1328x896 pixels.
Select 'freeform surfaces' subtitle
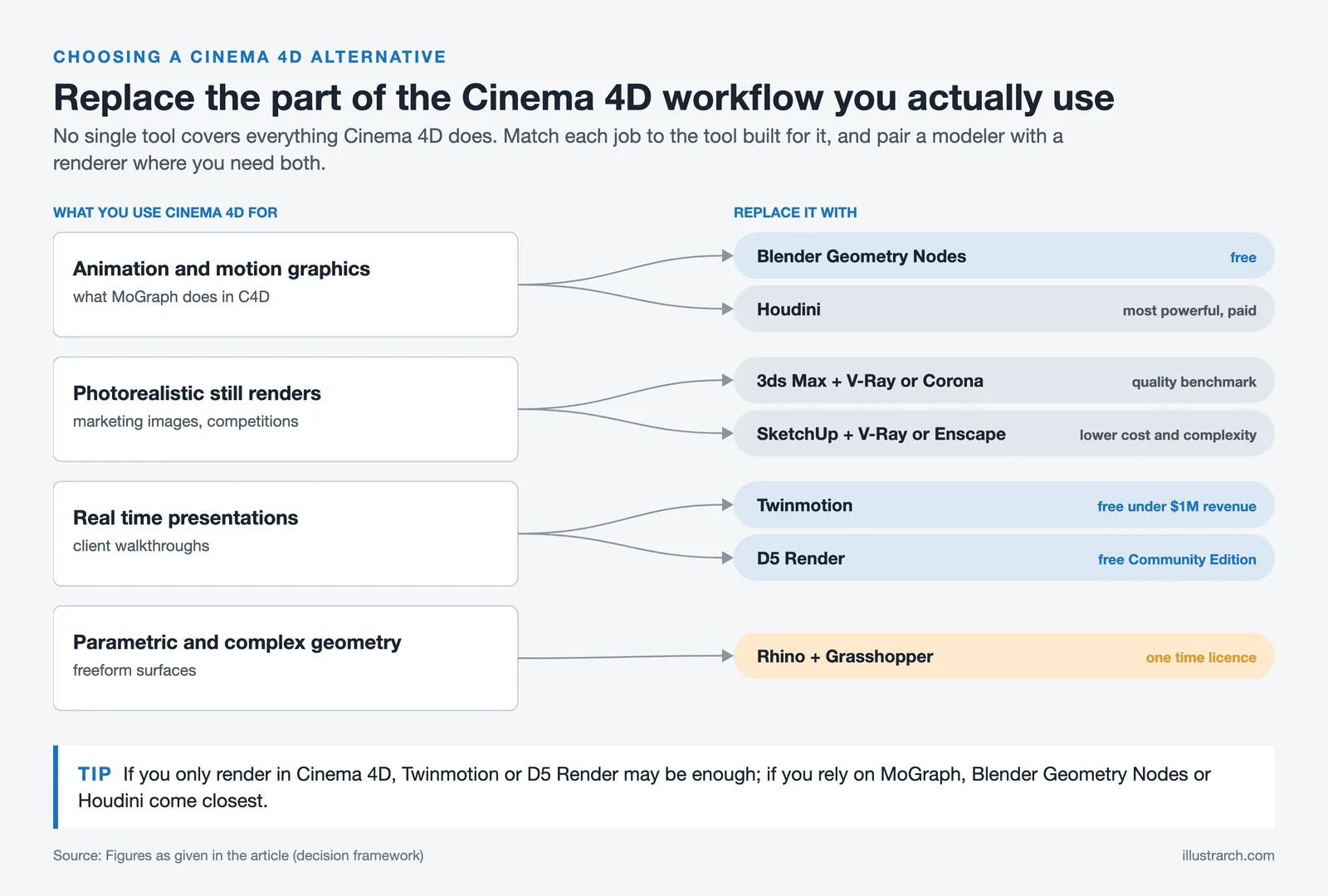[134, 670]
